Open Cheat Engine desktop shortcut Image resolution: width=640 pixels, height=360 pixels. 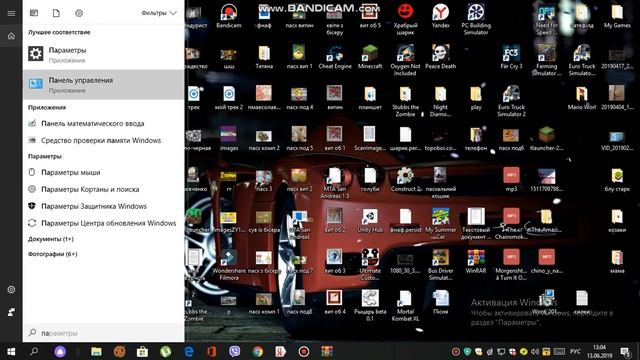tap(335, 57)
